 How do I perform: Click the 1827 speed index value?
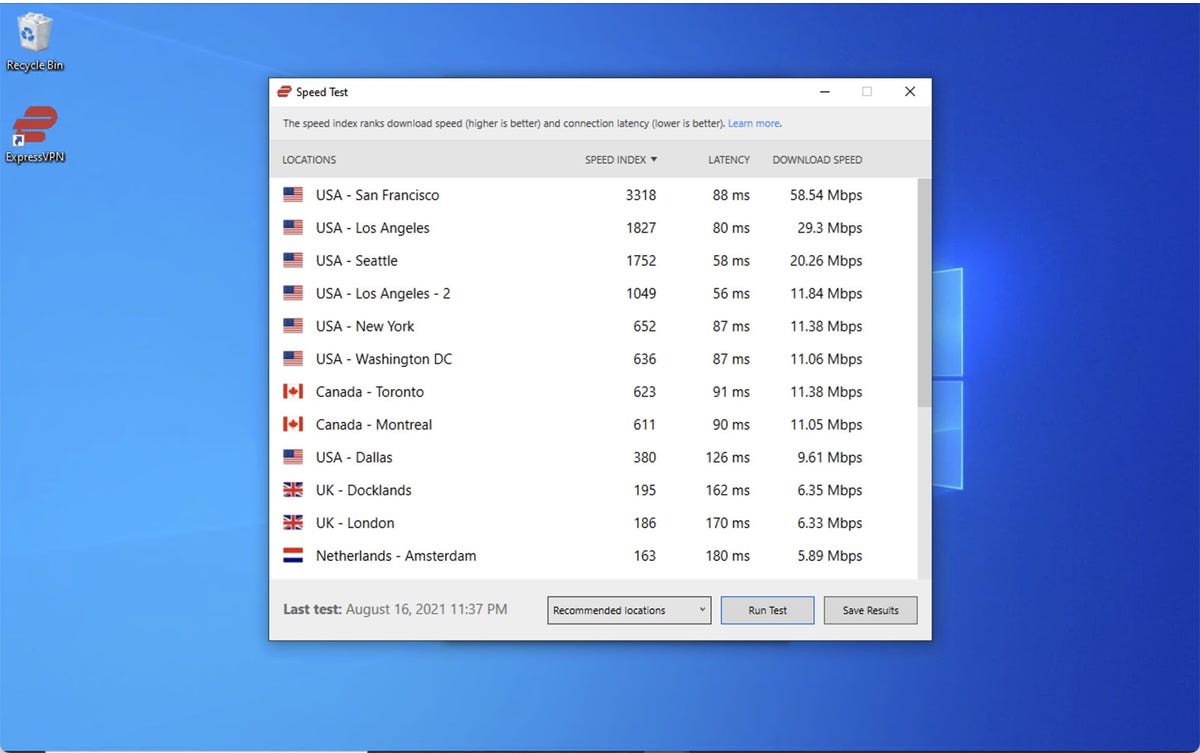[x=641, y=228]
